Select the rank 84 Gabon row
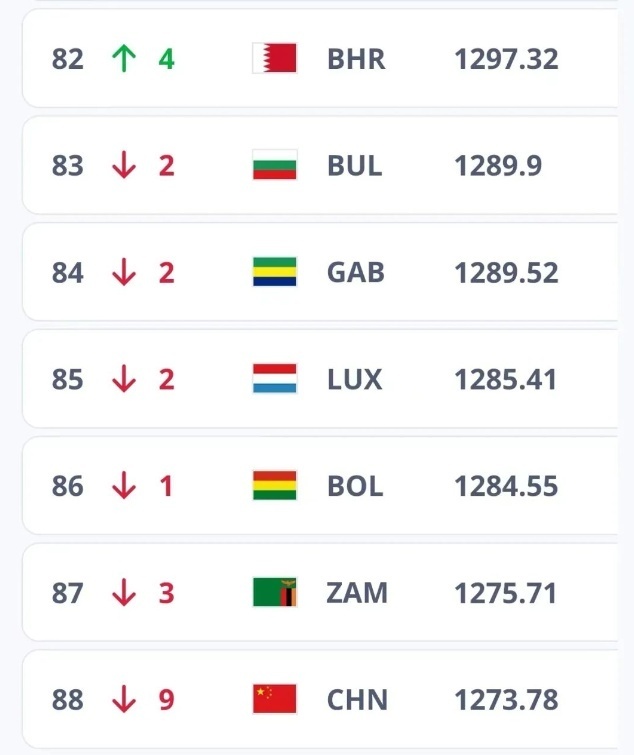 [320, 273]
